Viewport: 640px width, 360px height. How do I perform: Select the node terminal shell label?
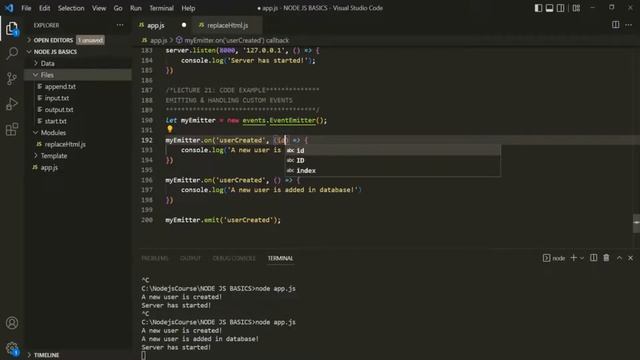click(554, 258)
